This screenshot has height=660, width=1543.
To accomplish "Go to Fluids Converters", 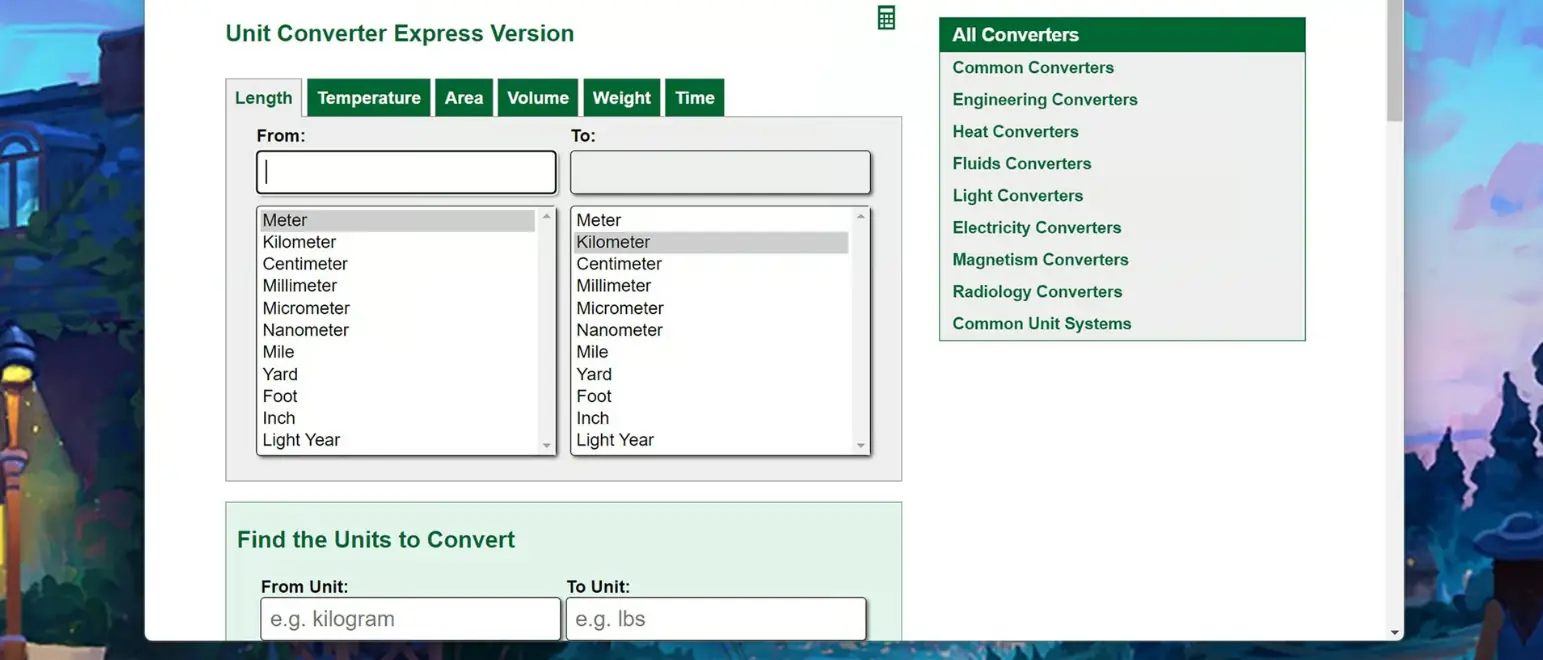I will [x=1022, y=164].
